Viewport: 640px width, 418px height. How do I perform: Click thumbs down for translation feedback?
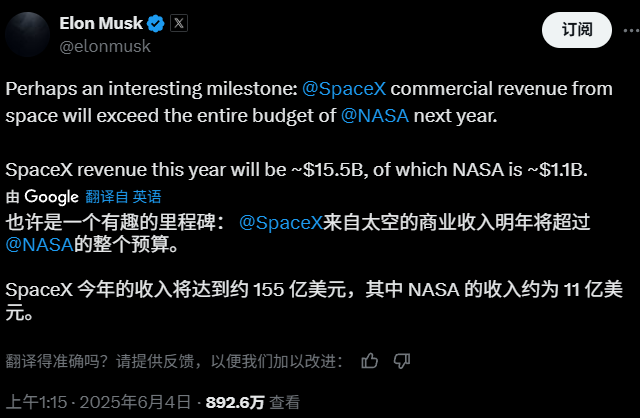402,360
